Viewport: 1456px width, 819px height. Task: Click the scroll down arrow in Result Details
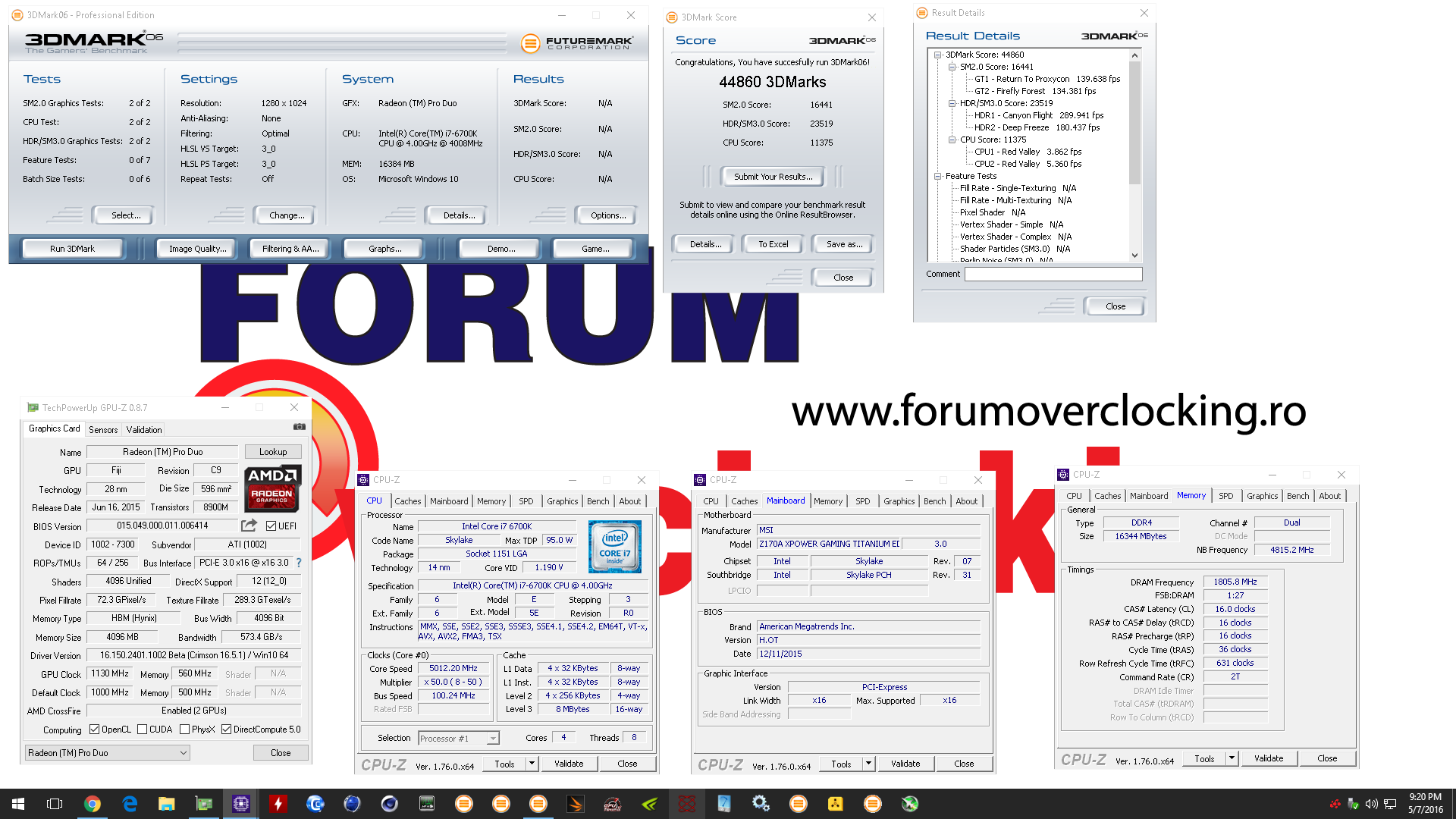[1134, 256]
